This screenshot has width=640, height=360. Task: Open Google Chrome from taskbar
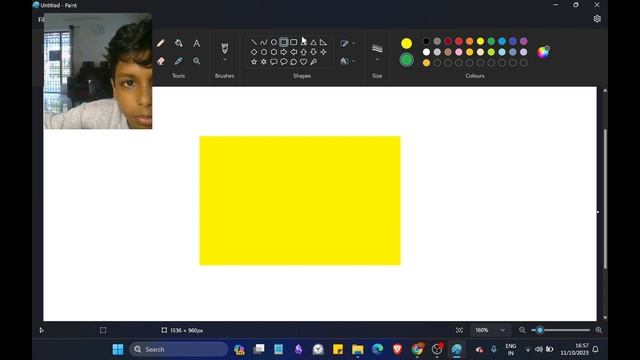[x=417, y=349]
